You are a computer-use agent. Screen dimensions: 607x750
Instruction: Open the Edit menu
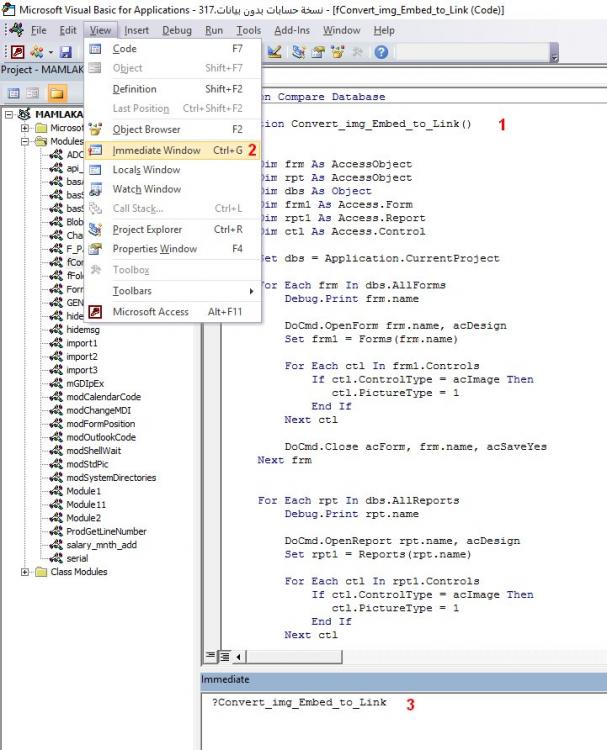[x=67, y=31]
